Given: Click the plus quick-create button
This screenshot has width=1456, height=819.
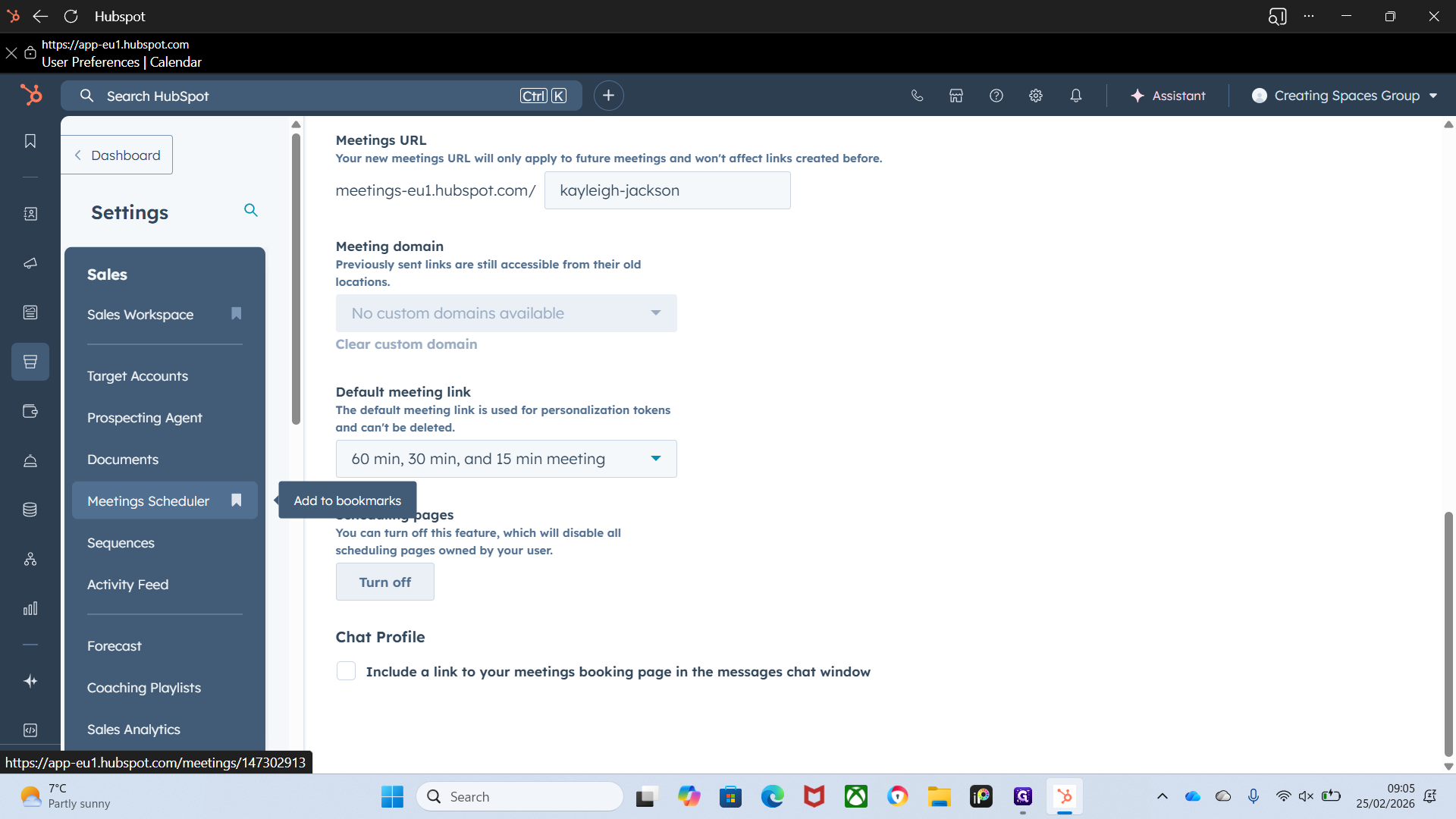Looking at the screenshot, I should (608, 96).
